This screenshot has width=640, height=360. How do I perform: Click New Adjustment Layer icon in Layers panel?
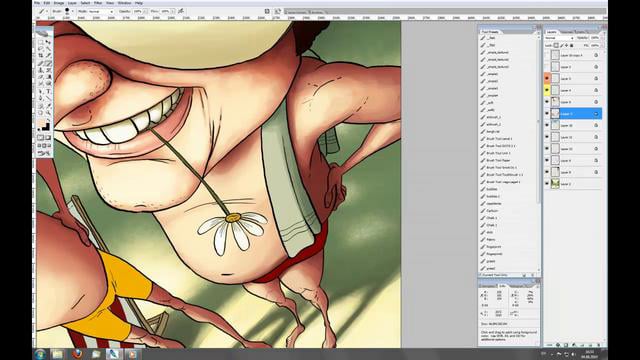pyautogui.click(x=573, y=345)
